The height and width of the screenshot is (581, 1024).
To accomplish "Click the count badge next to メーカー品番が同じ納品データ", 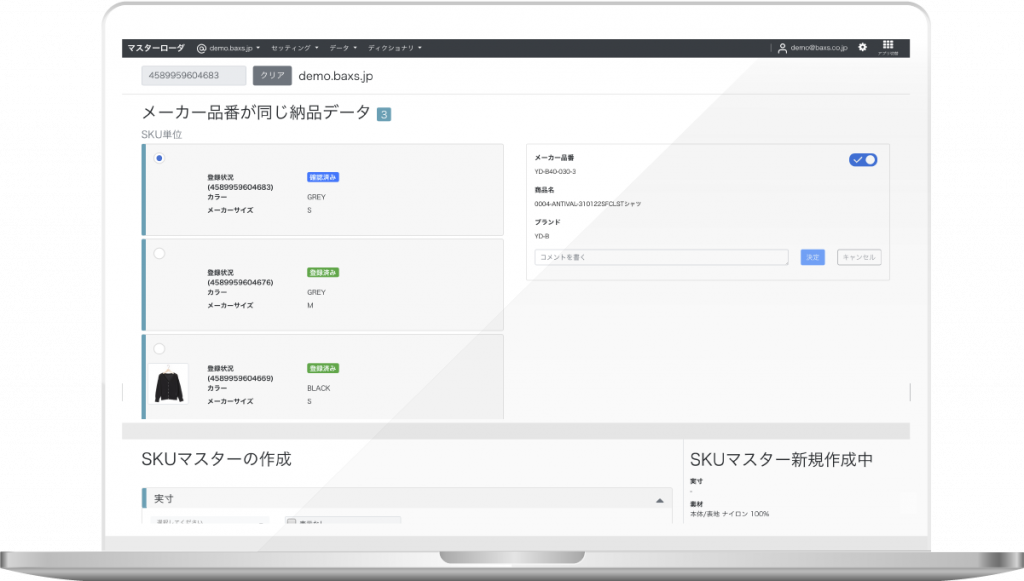I will (385, 113).
